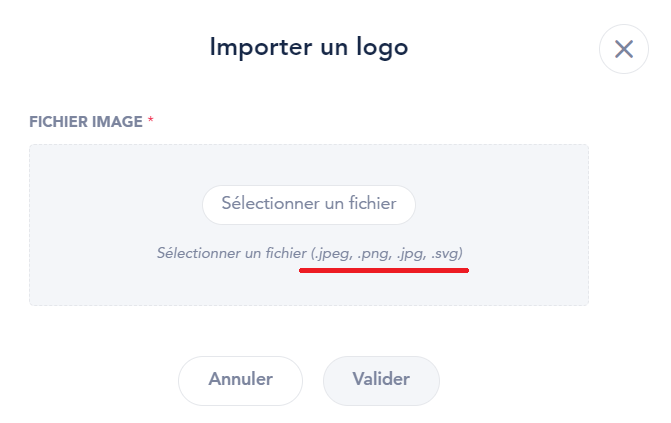Image resolution: width=671 pixels, height=423 pixels.
Task: Select the .png extension in the hint
Action: [x=374, y=254]
